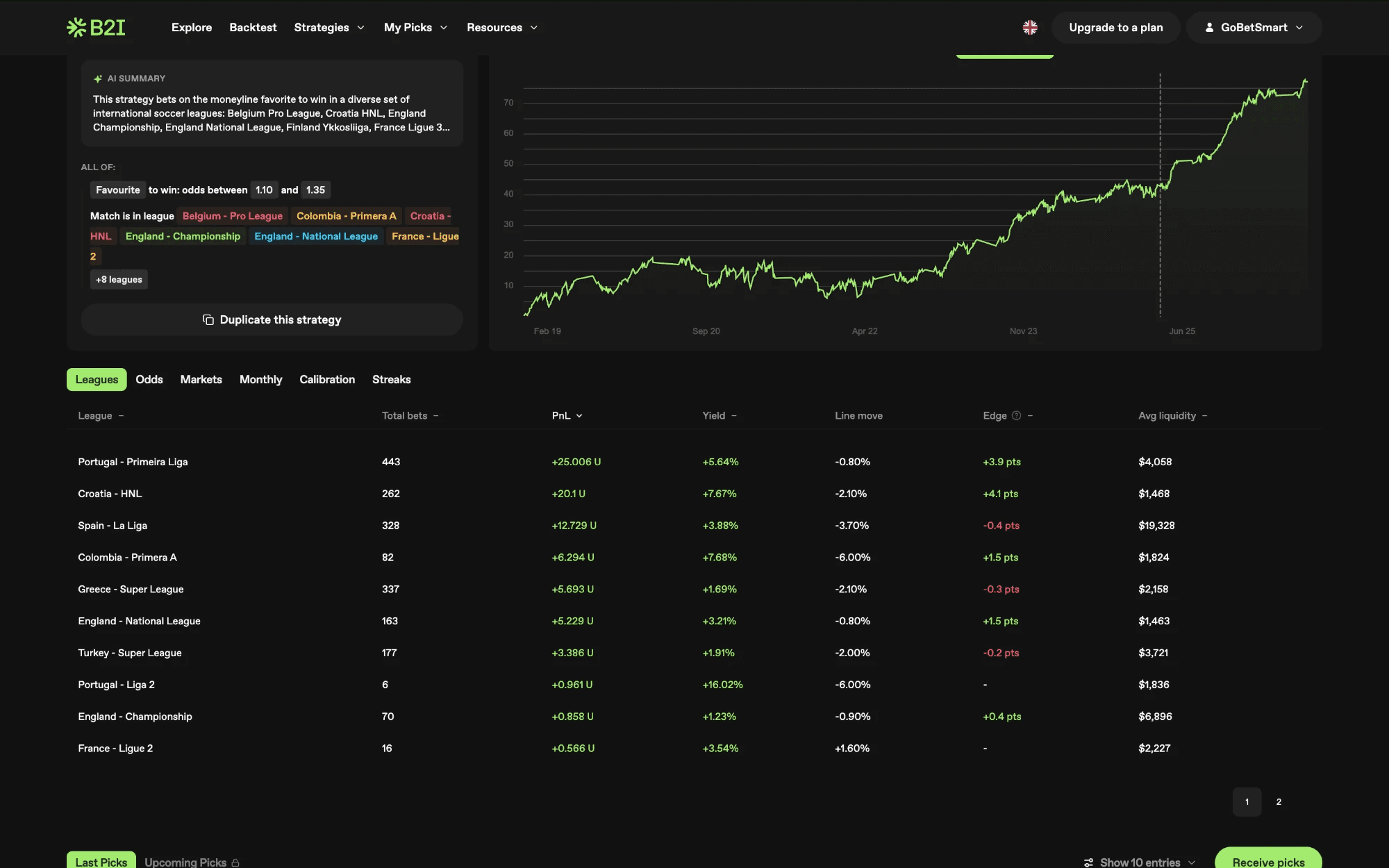Sort table by Yield column

coord(719,415)
